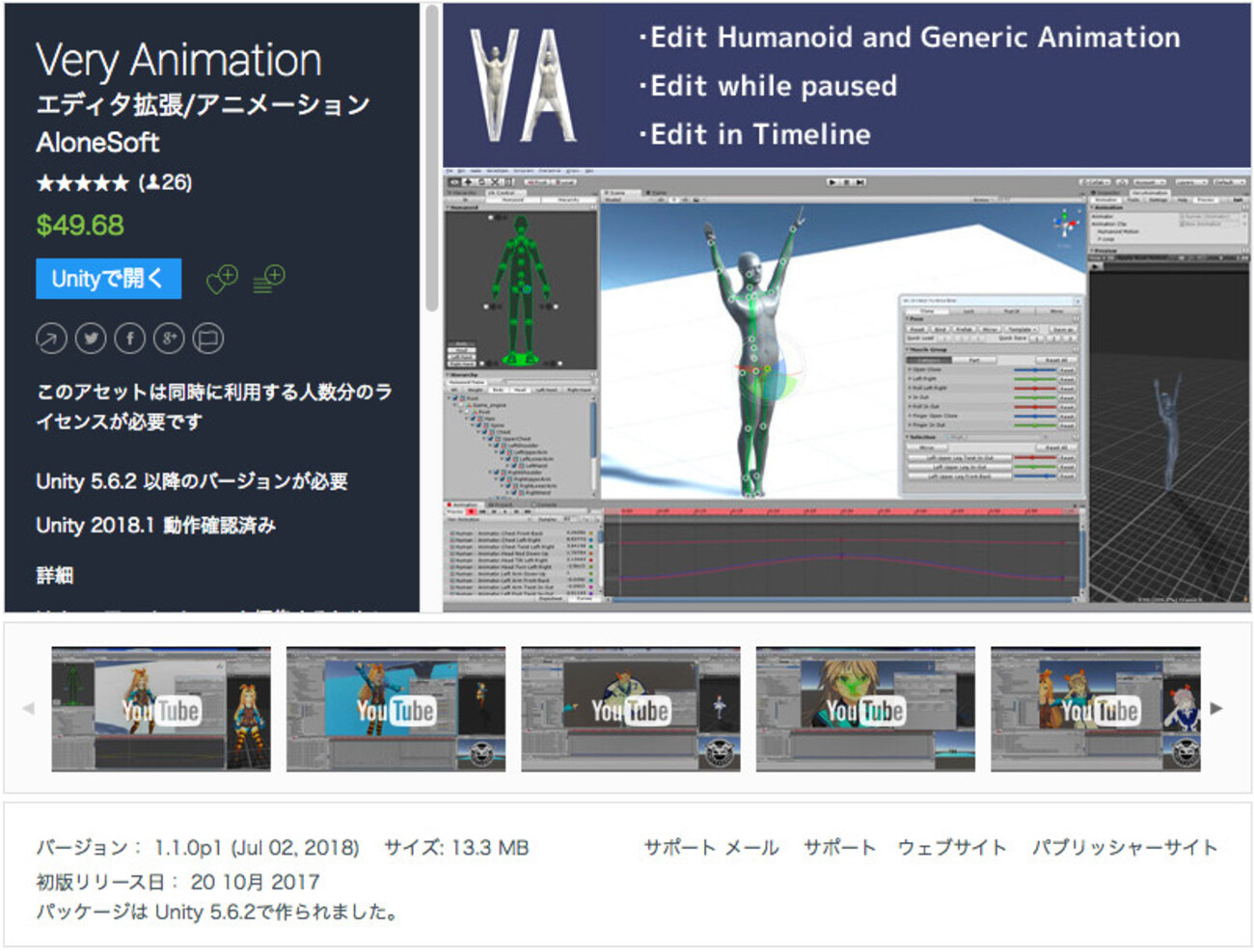
Task: Click the Unity 5.6.2 以降のバージョンが必要 text
Action: (x=192, y=481)
